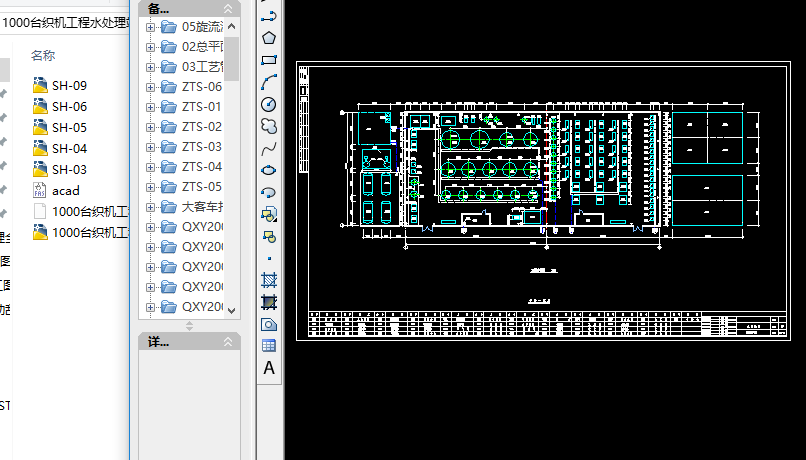806x460 pixels.
Task: Expand the ZTS-06 tree node
Action: pos(150,87)
